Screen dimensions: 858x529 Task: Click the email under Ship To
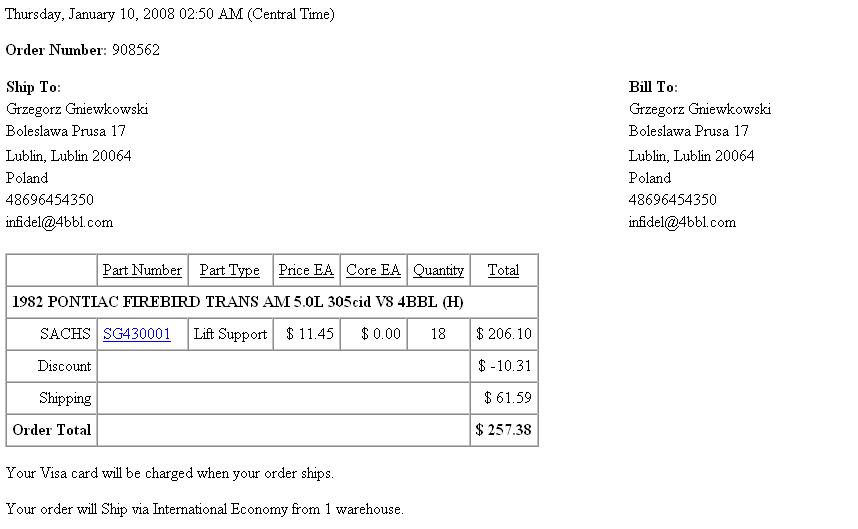click(x=59, y=222)
